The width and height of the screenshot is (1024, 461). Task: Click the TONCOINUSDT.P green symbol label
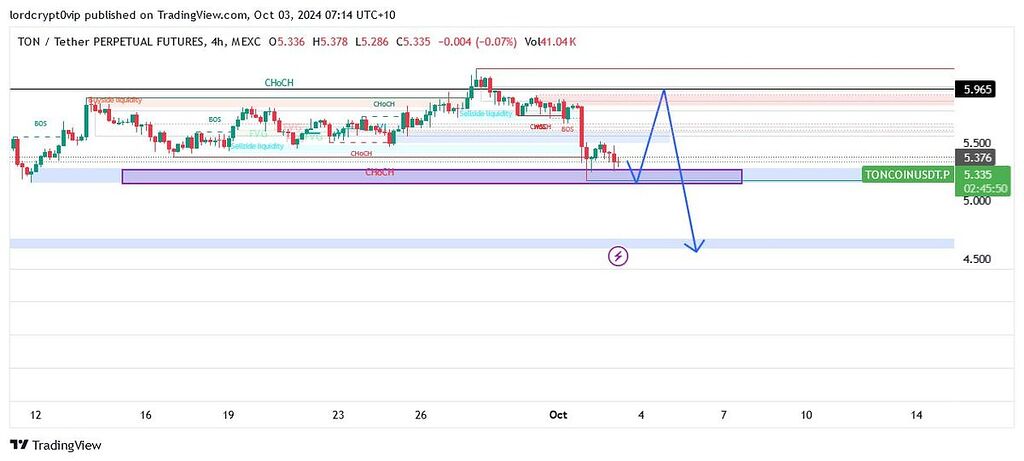(x=908, y=174)
